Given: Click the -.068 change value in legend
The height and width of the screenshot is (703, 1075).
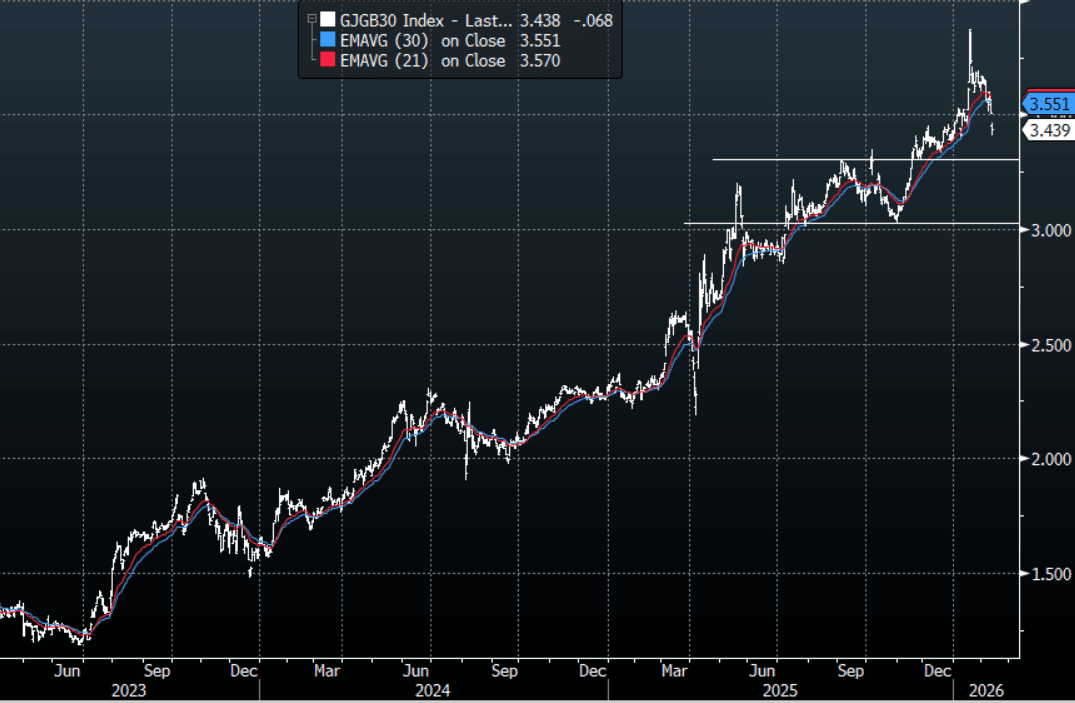Looking at the screenshot, I should point(590,19).
